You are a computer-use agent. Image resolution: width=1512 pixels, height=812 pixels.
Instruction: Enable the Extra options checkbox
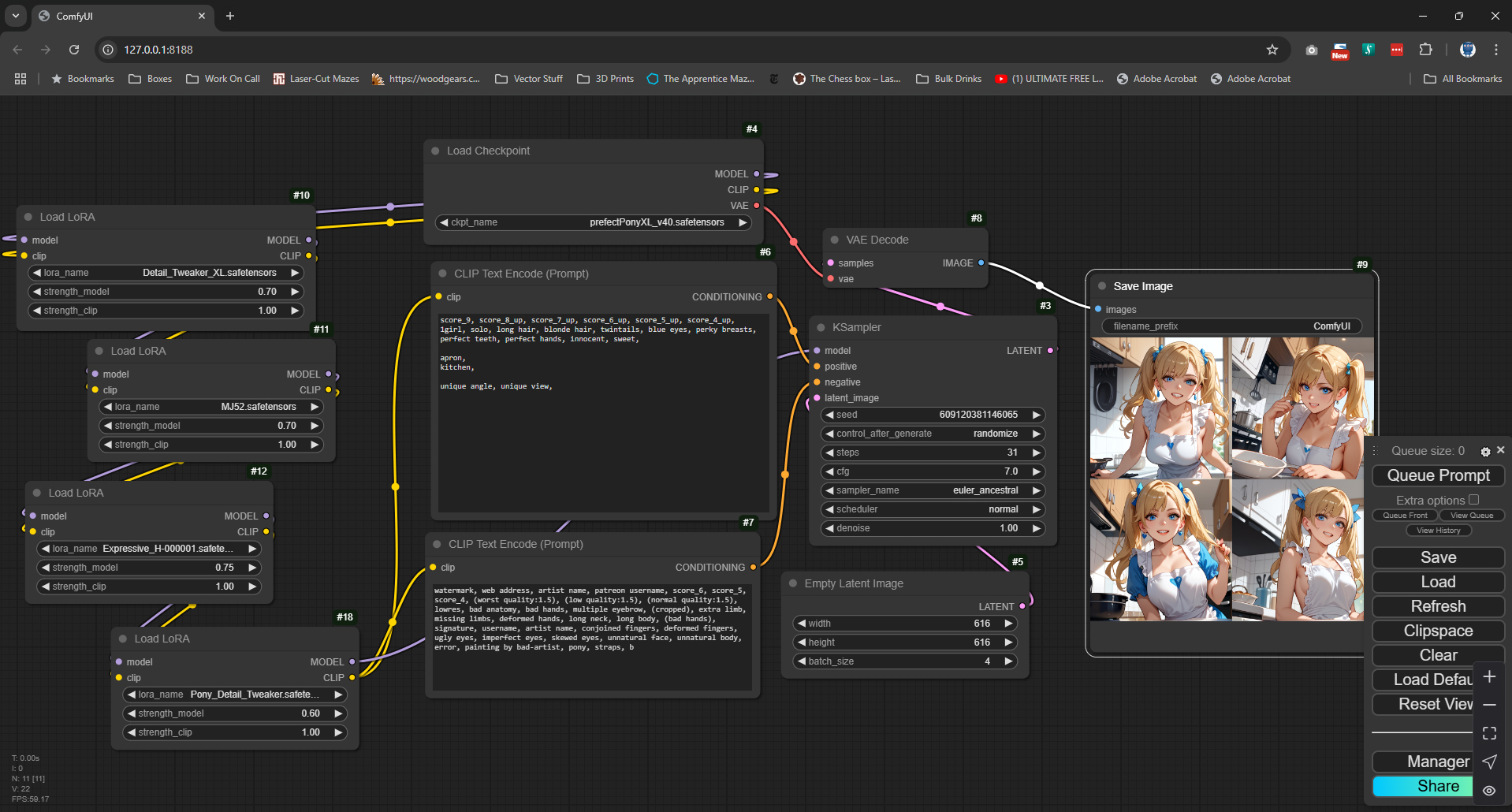[x=1473, y=500]
